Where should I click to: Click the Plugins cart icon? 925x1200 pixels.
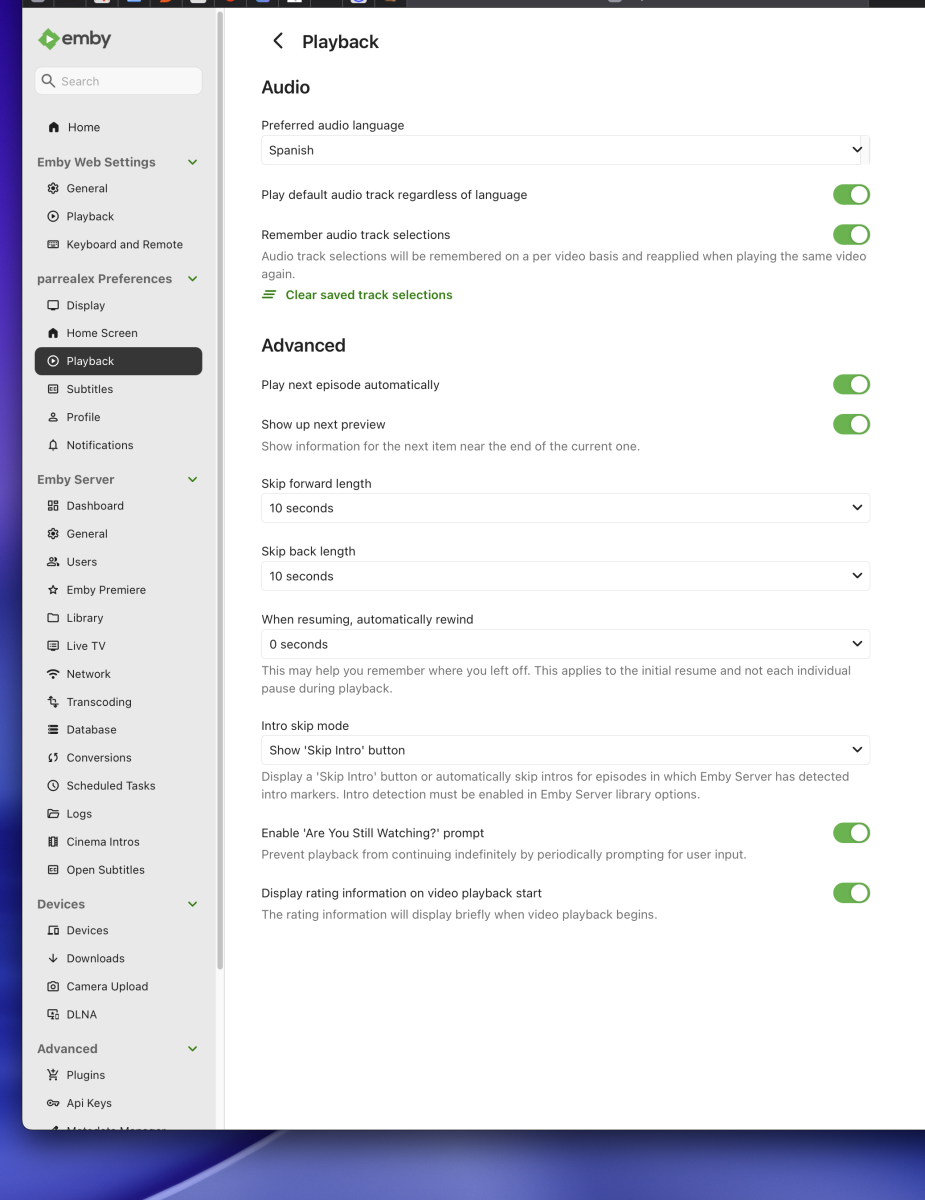(x=53, y=1075)
